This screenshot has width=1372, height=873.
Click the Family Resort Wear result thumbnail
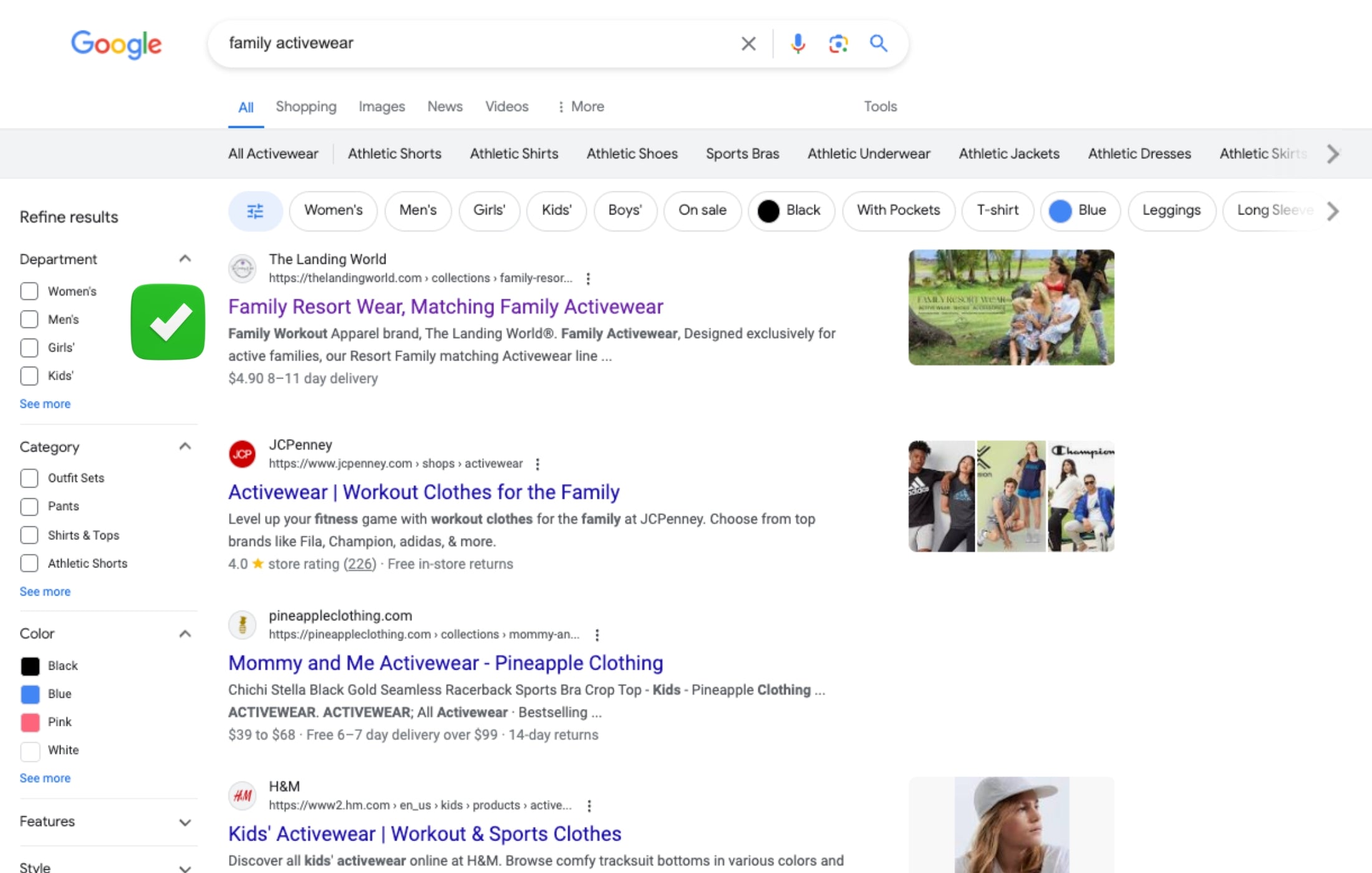(1011, 307)
